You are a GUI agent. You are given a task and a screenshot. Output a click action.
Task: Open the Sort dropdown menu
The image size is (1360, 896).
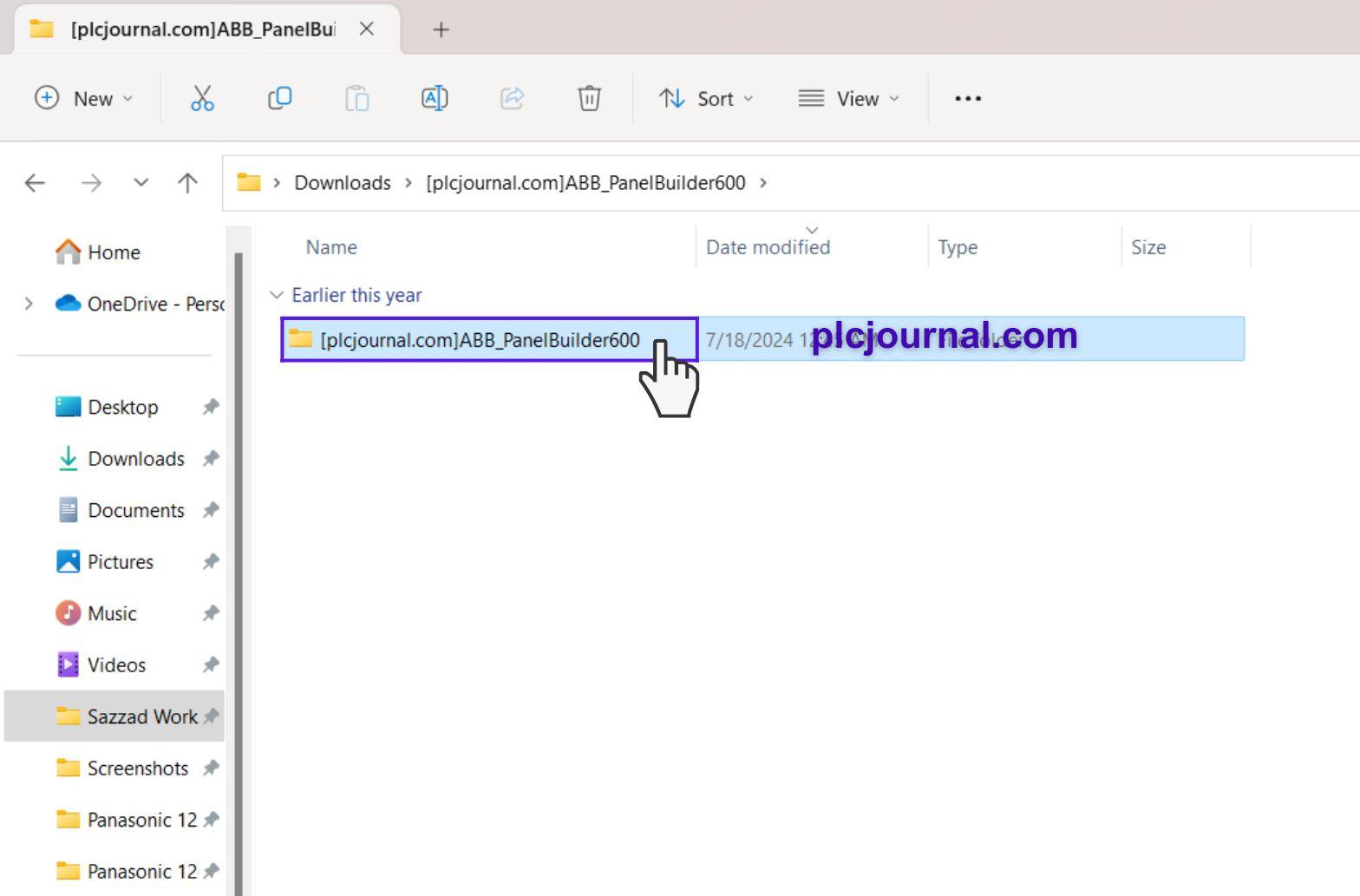[x=705, y=98]
